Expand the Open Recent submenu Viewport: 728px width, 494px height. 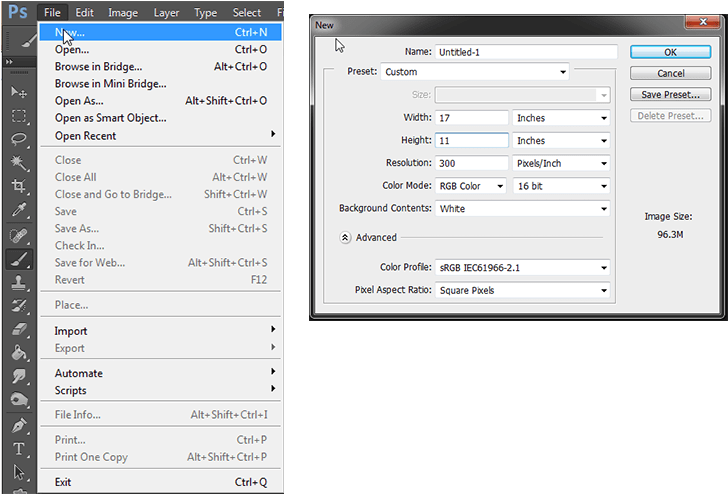tap(160, 136)
